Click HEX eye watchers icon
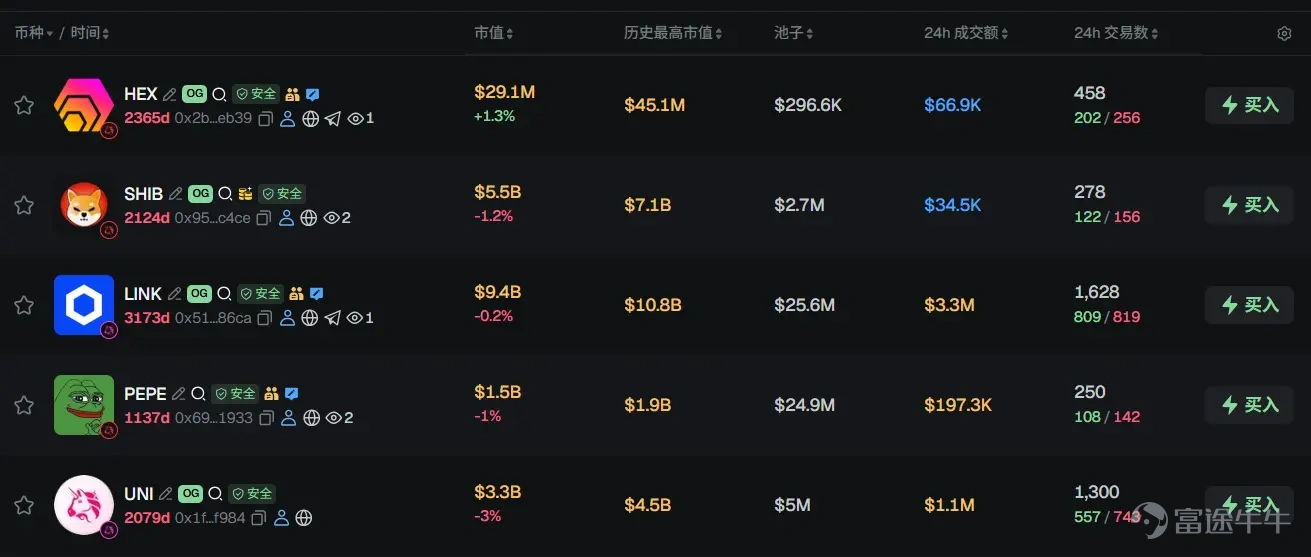The height and width of the screenshot is (557, 1311). [355, 118]
